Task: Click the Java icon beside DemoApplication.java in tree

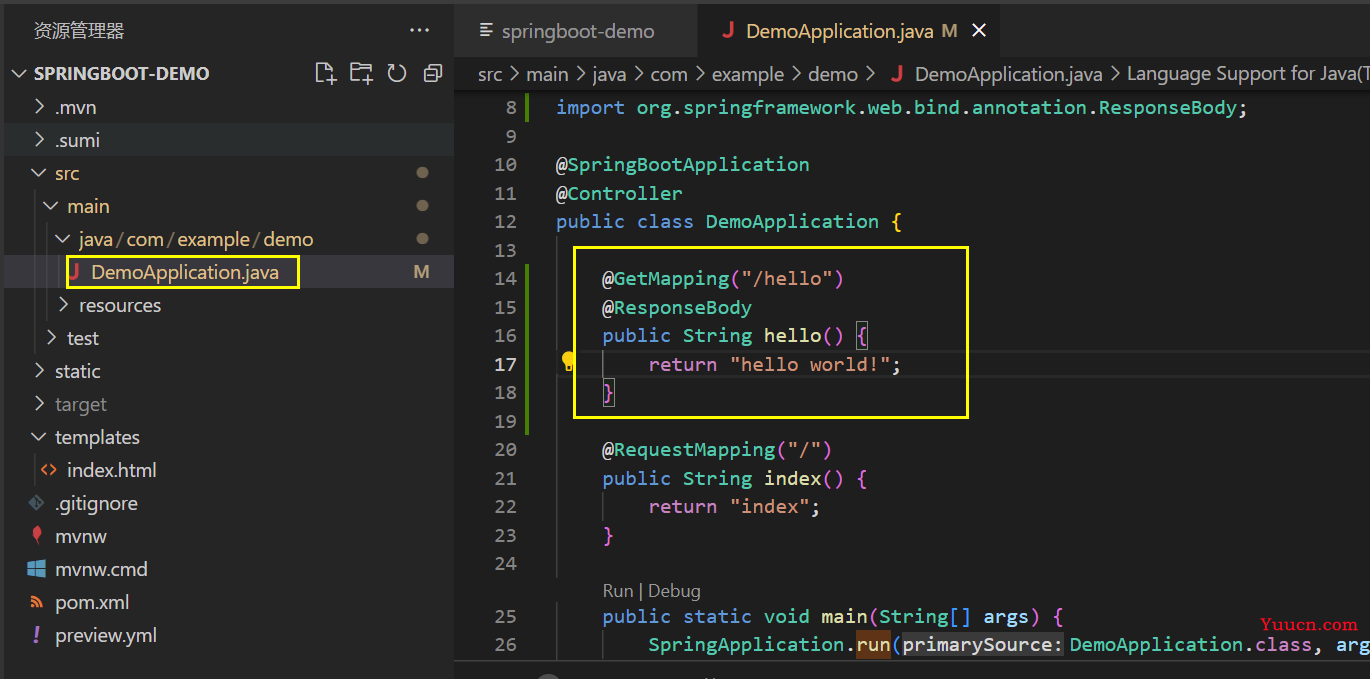Action: tap(74, 272)
